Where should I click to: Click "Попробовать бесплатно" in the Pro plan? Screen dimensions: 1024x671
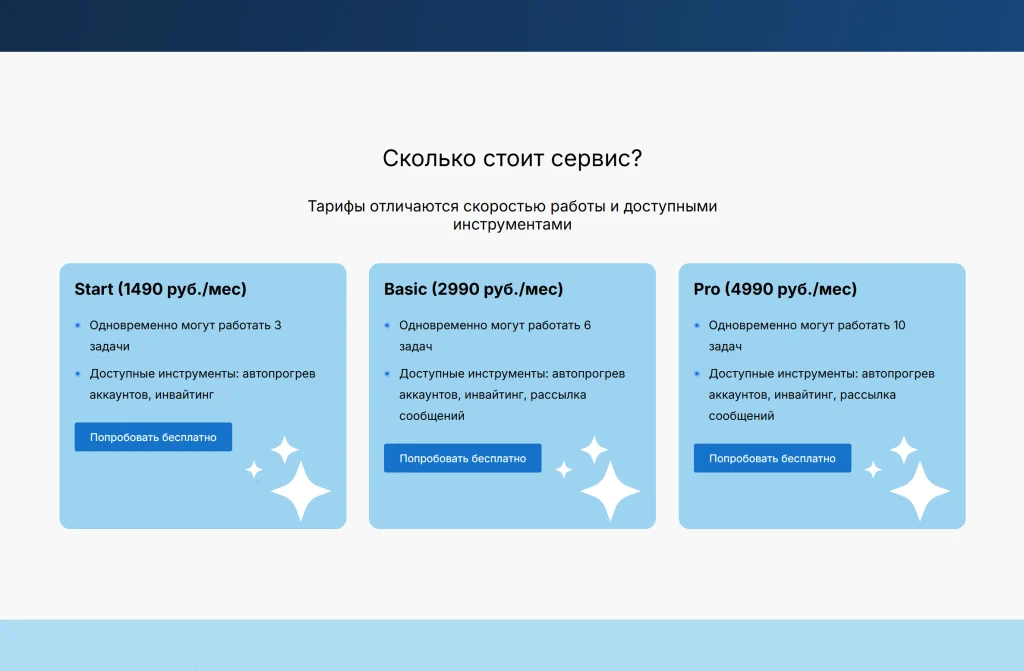[x=772, y=458]
